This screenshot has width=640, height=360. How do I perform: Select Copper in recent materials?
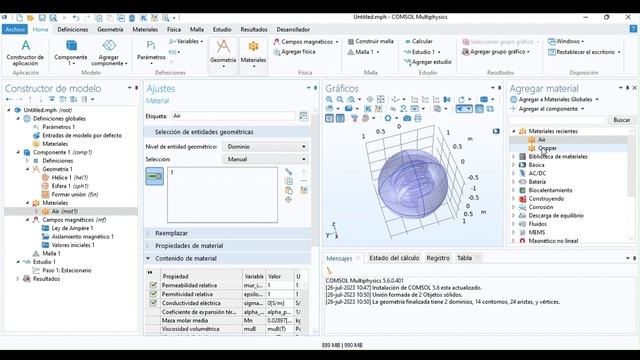pyautogui.click(x=547, y=148)
